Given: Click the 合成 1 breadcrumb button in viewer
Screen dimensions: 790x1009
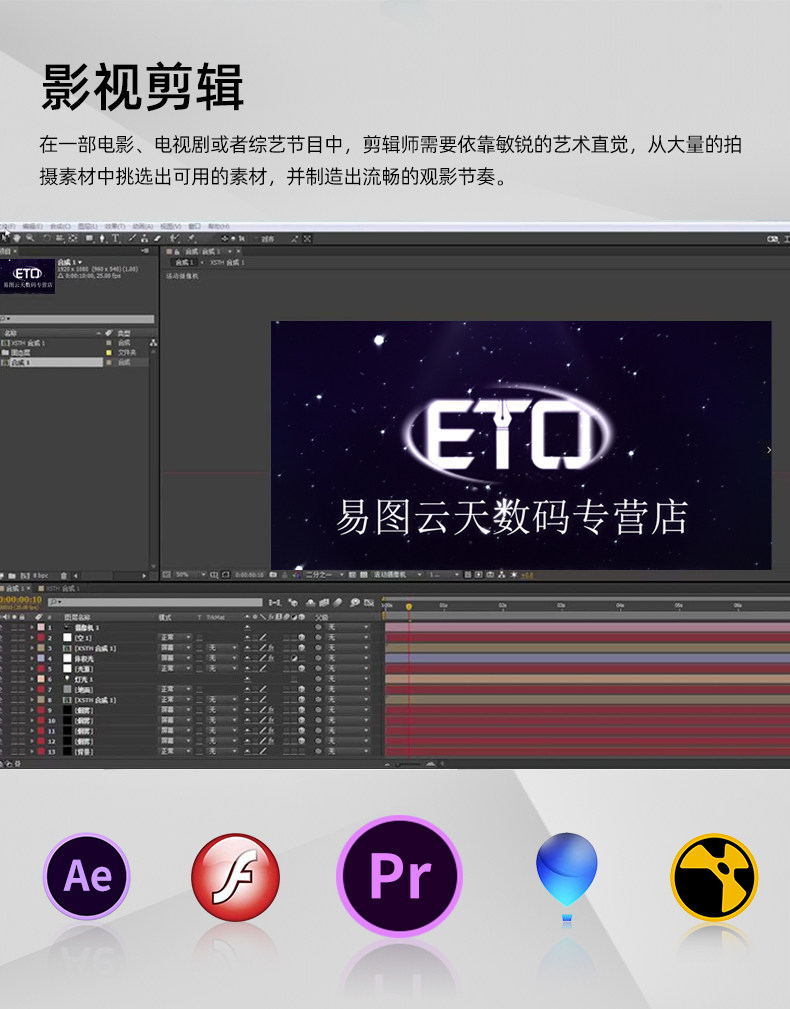Looking at the screenshot, I should pyautogui.click(x=184, y=262).
